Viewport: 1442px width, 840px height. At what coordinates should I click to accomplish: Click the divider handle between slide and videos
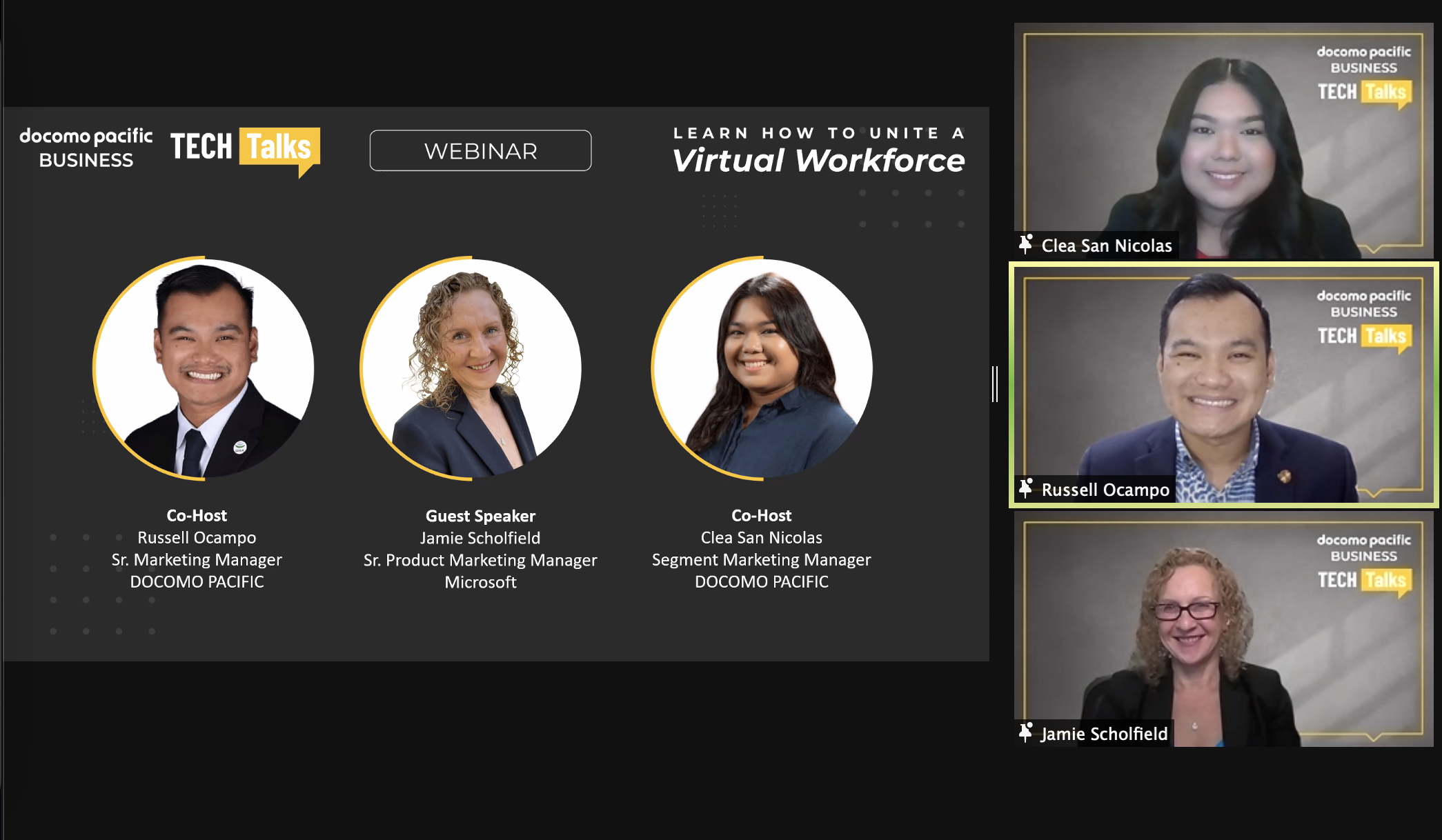point(995,384)
